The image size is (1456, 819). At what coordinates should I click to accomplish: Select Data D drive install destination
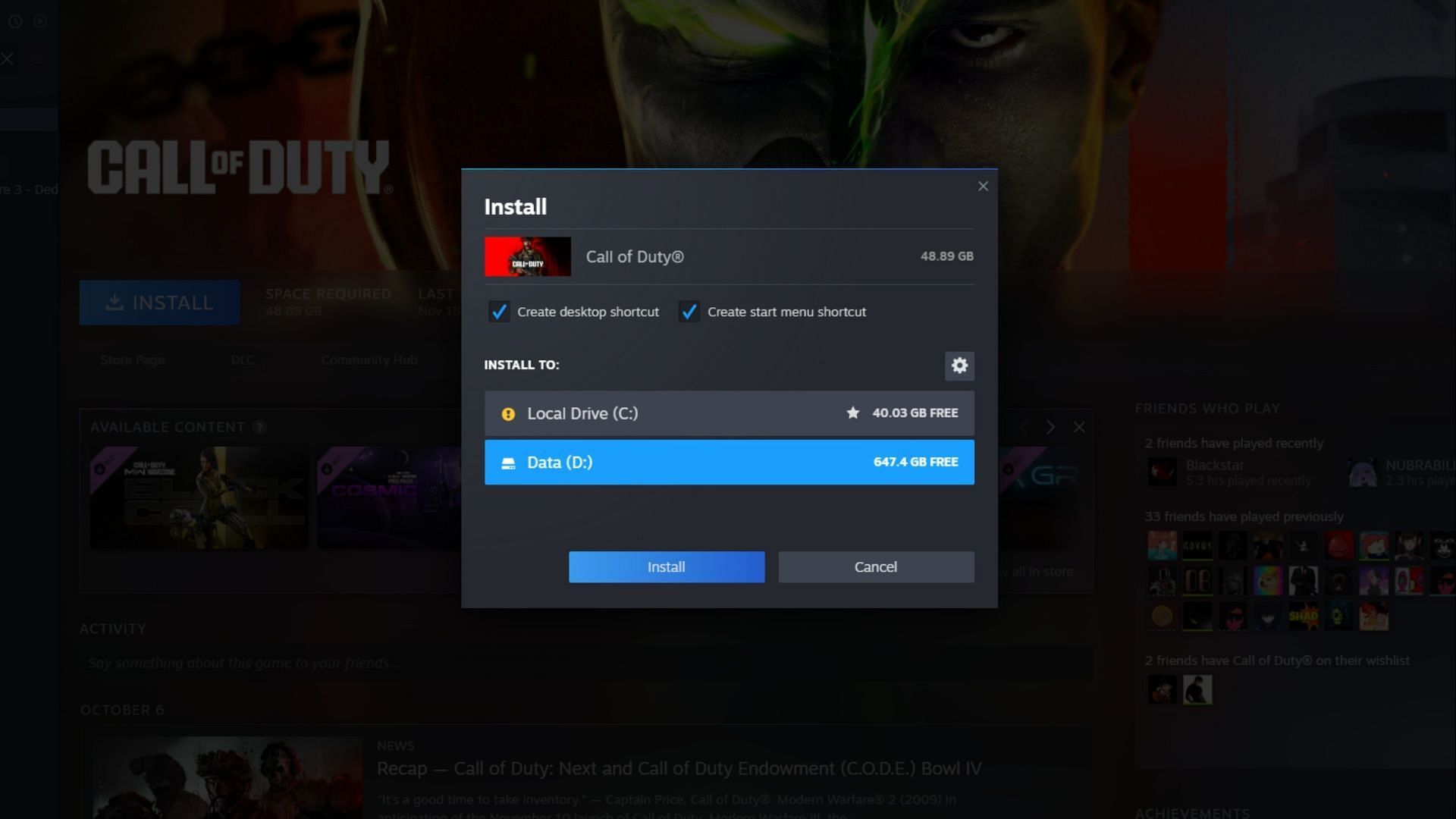coord(728,461)
